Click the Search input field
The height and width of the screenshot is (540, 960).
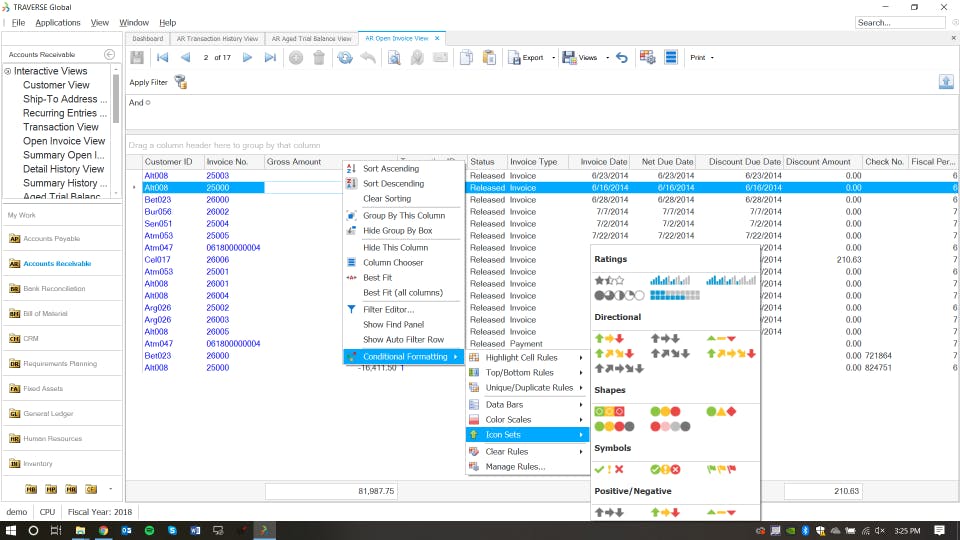coord(900,22)
